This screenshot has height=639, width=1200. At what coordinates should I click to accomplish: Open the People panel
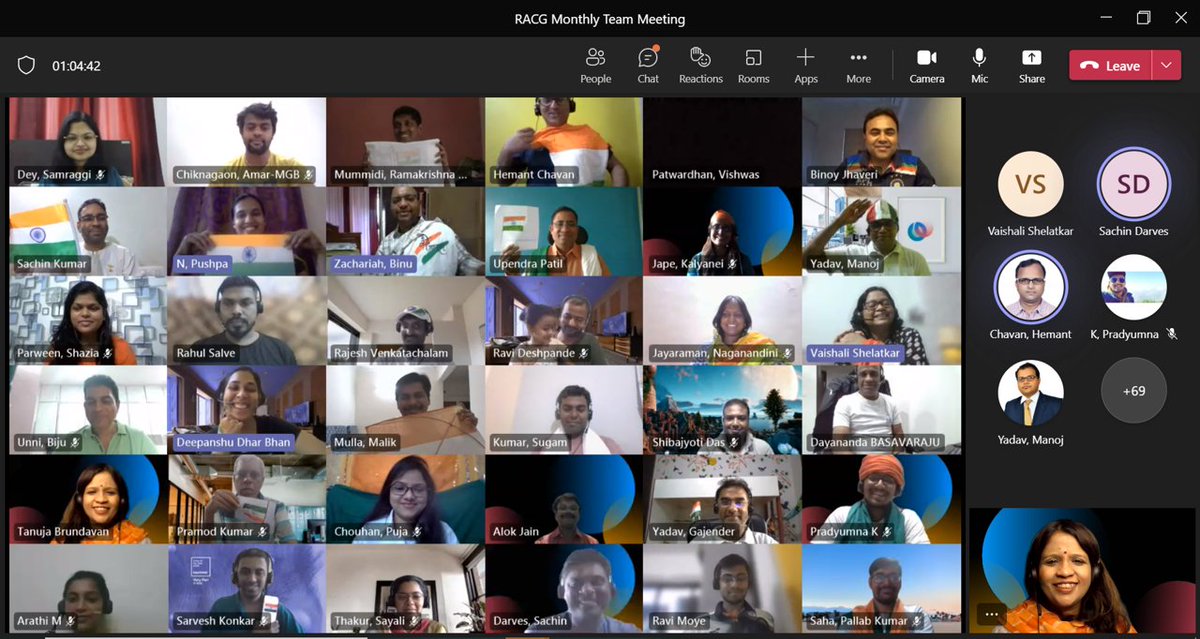(x=595, y=65)
